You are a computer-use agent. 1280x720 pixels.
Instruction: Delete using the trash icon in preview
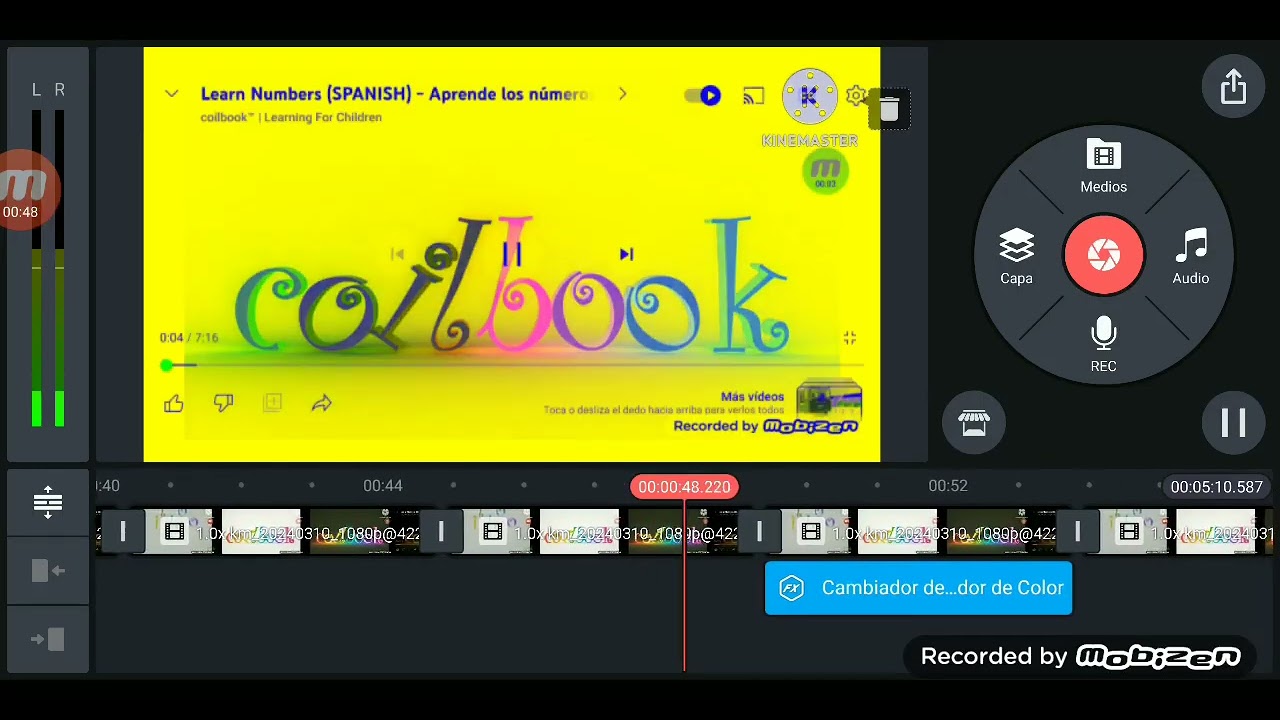[x=889, y=109]
